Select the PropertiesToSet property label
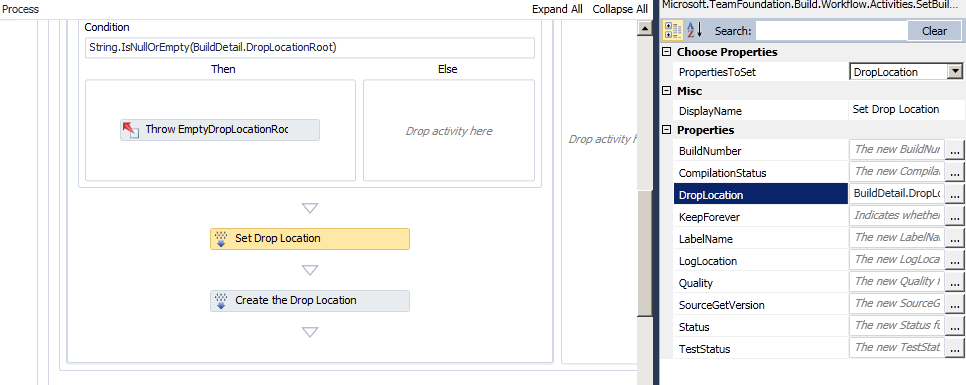The image size is (966, 385). click(717, 72)
